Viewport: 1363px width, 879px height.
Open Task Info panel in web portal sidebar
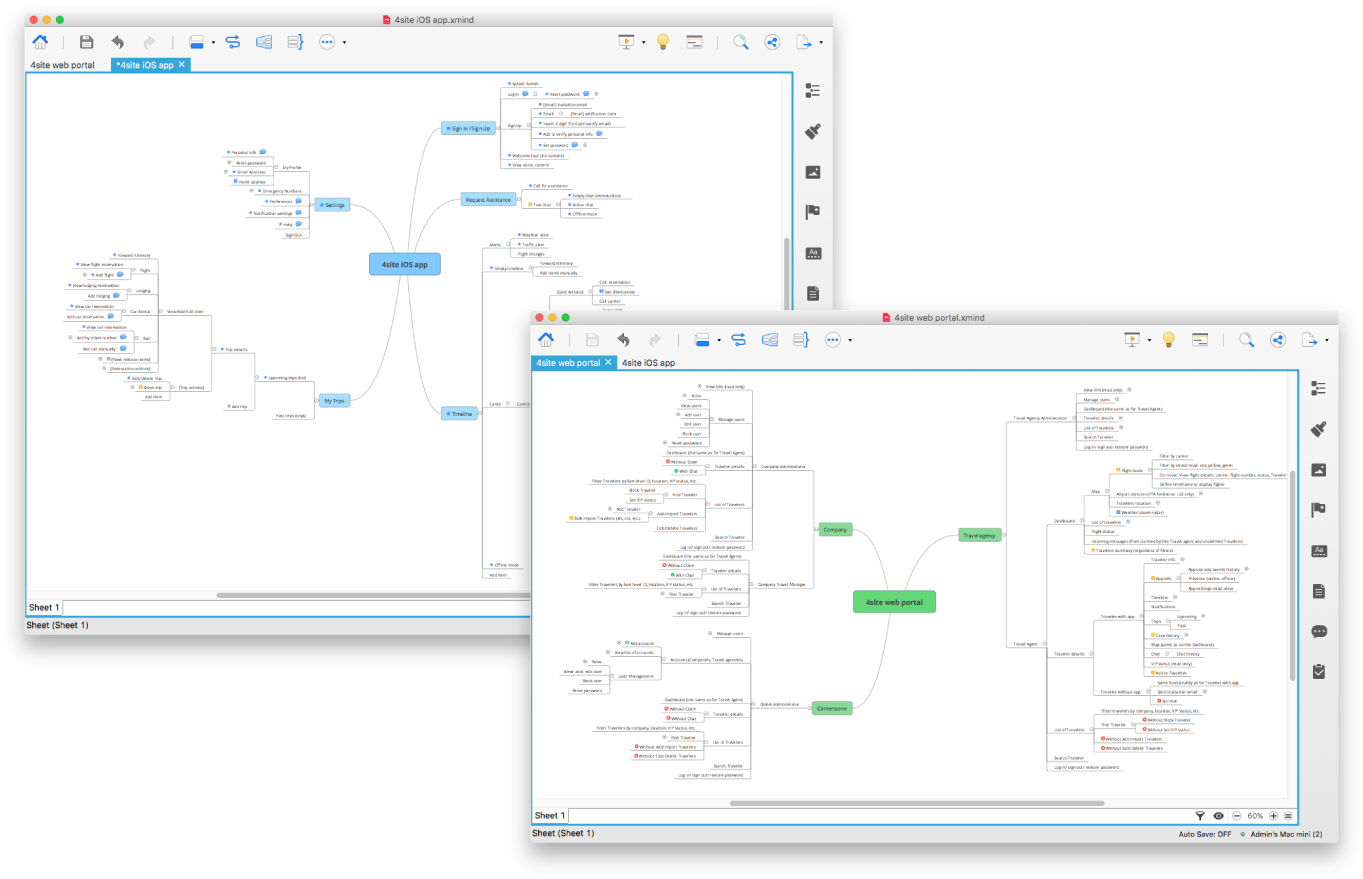(1318, 672)
